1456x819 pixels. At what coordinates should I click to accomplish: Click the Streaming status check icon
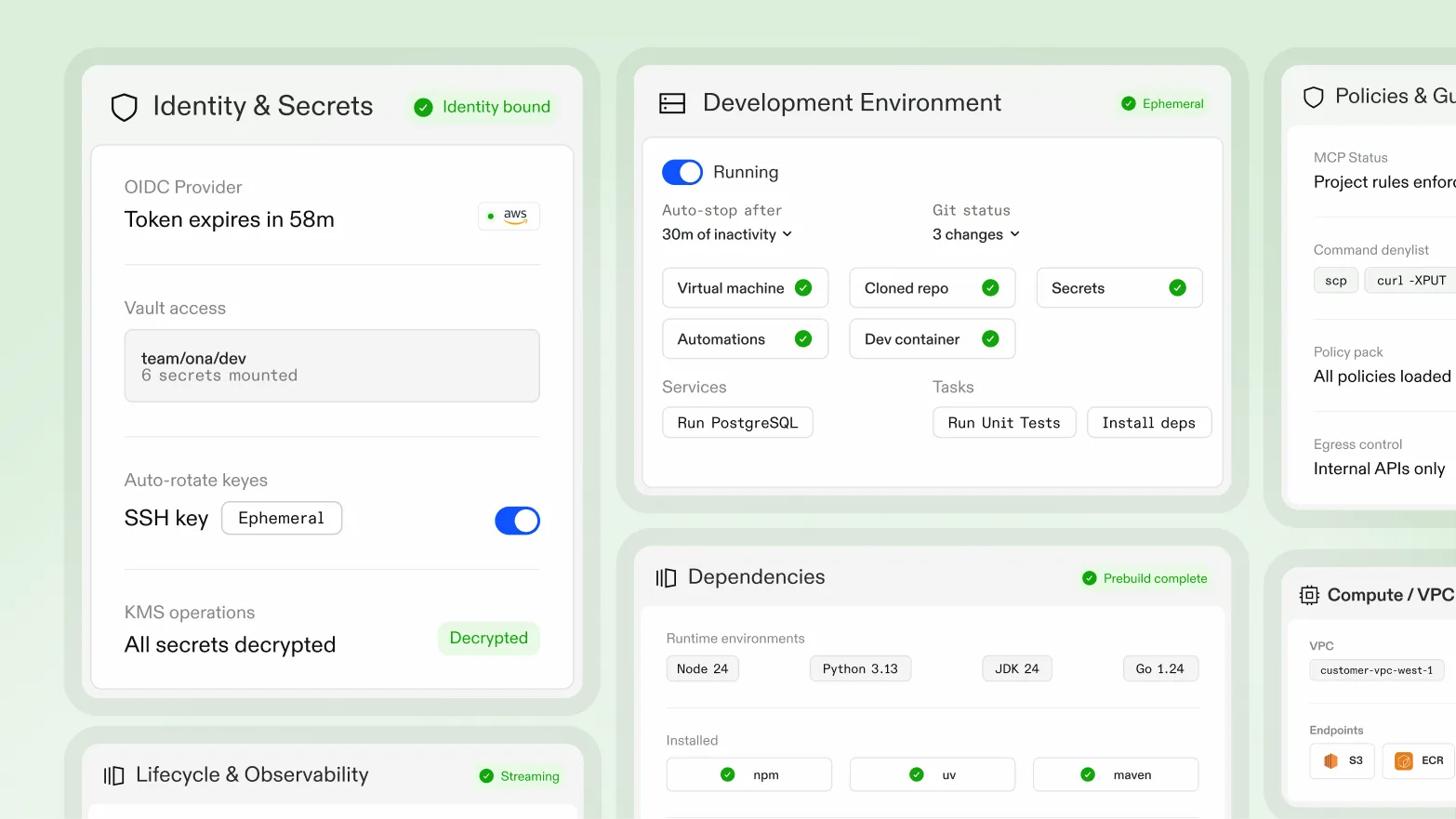pos(486,776)
